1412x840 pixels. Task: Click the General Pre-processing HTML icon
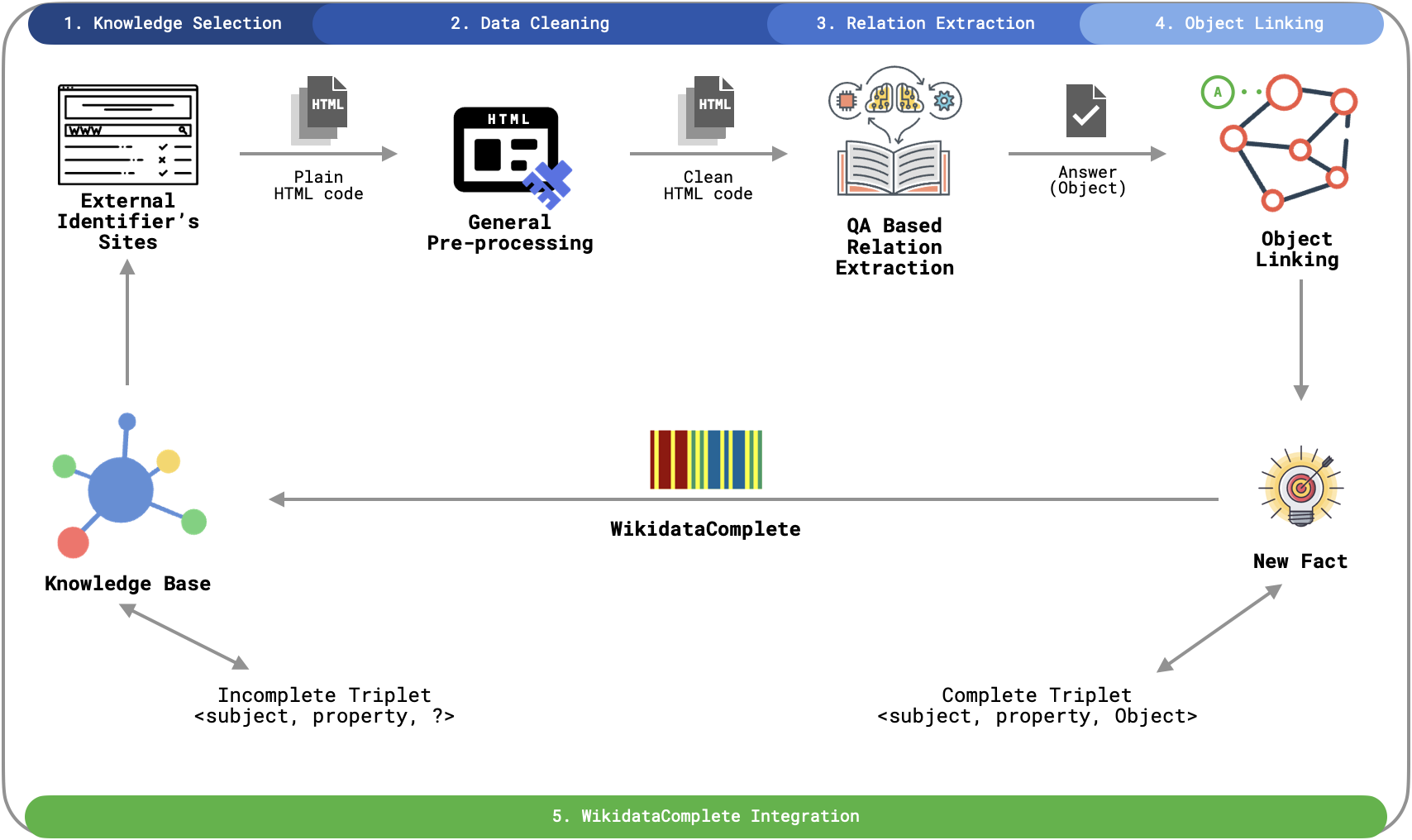click(x=513, y=157)
